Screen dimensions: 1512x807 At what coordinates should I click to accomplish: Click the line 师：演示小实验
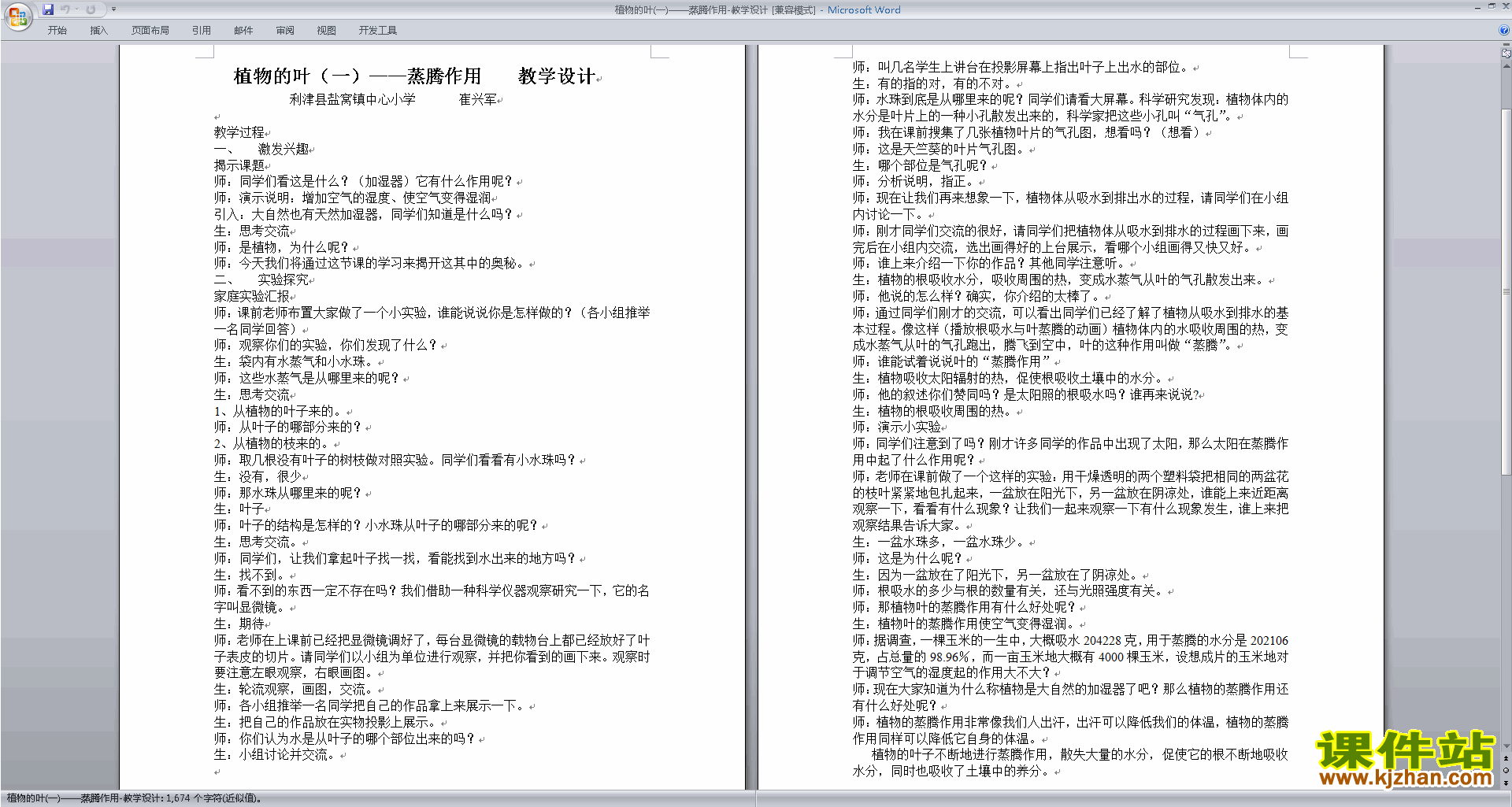897,427
